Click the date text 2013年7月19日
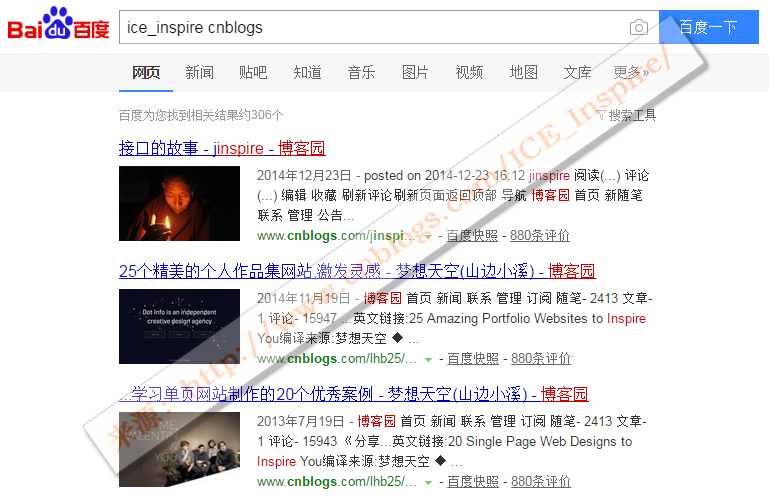Viewport: 769px width, 499px height. pos(301,421)
